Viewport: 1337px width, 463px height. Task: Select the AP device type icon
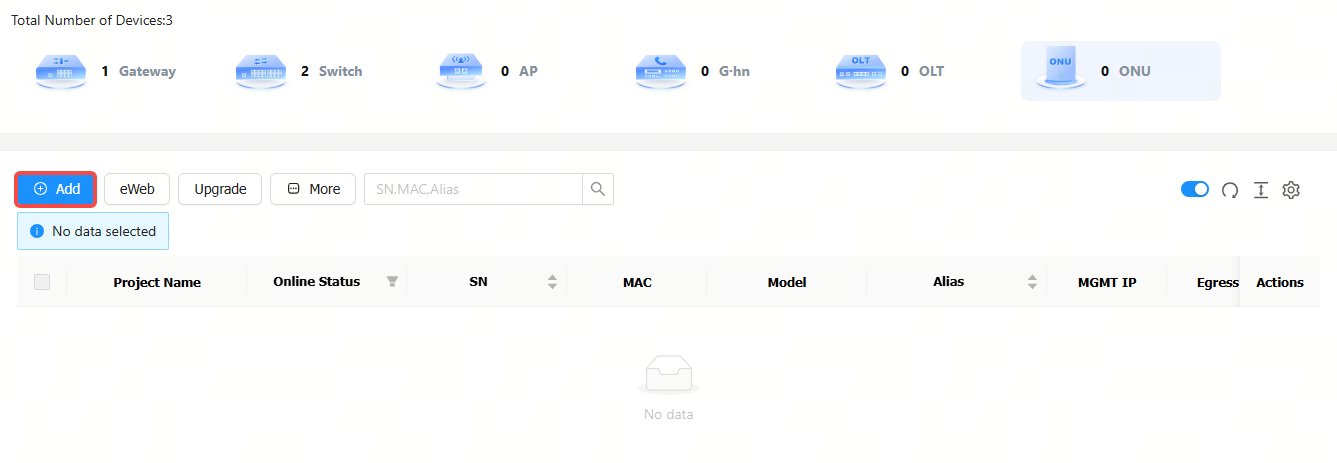tap(461, 71)
